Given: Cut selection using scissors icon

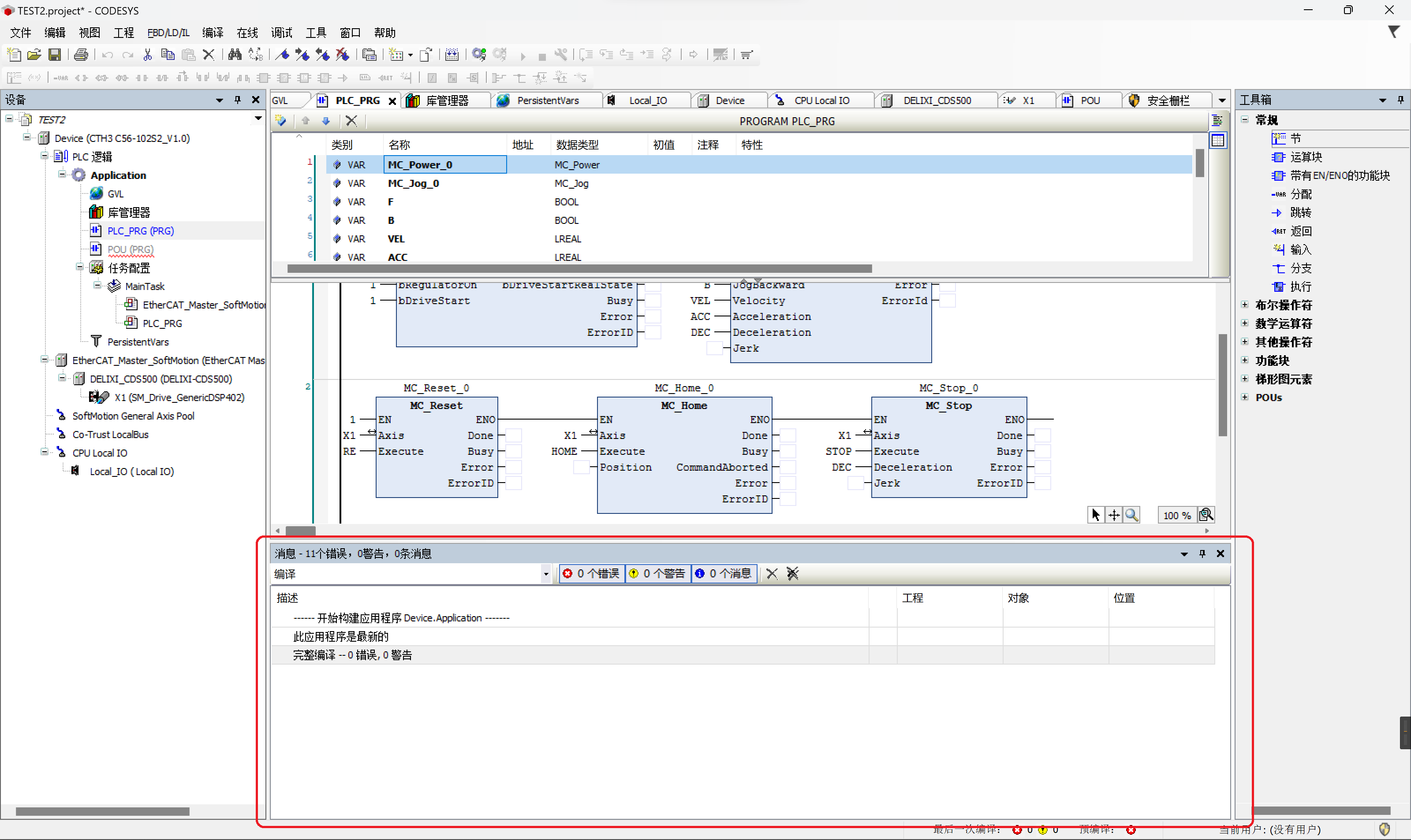Looking at the screenshot, I should [x=148, y=55].
